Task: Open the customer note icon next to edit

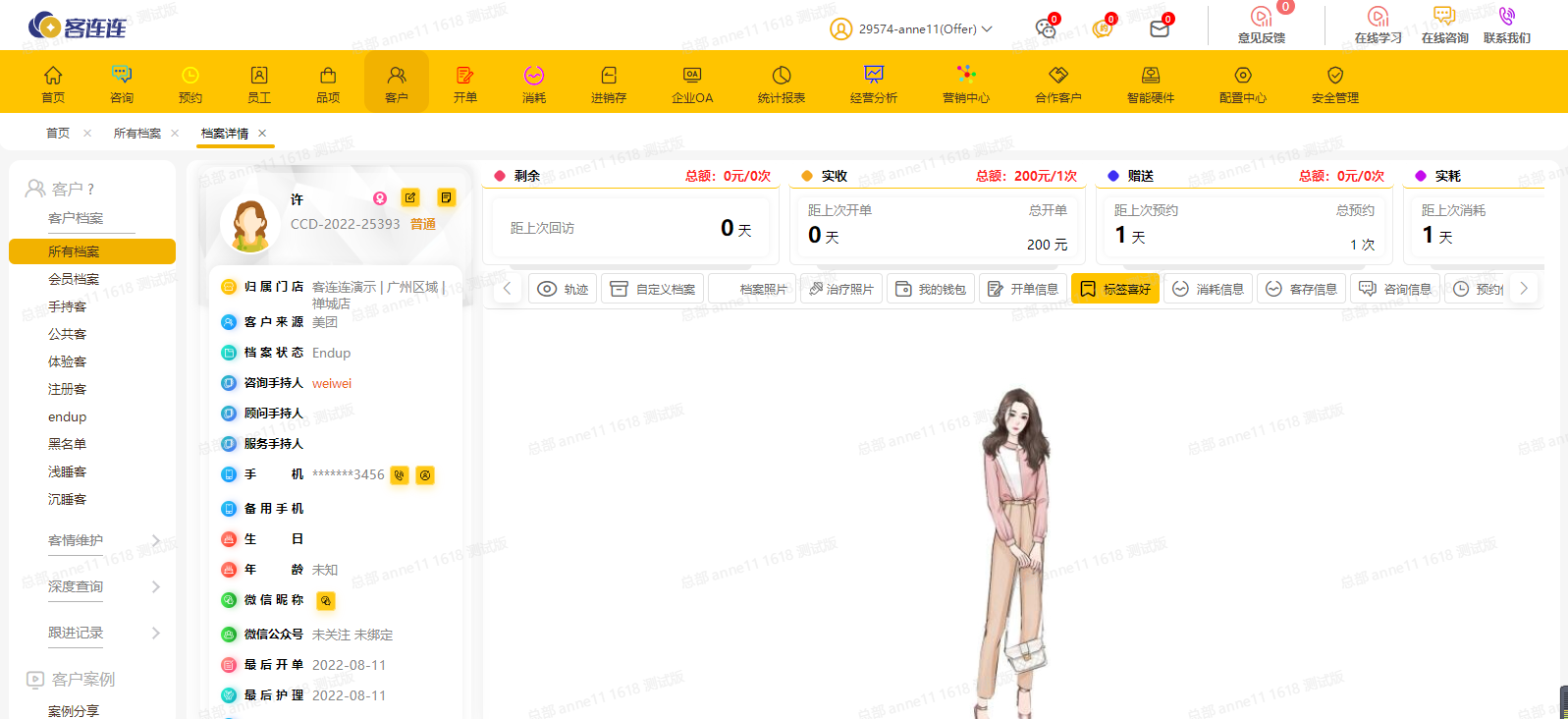Action: click(446, 197)
